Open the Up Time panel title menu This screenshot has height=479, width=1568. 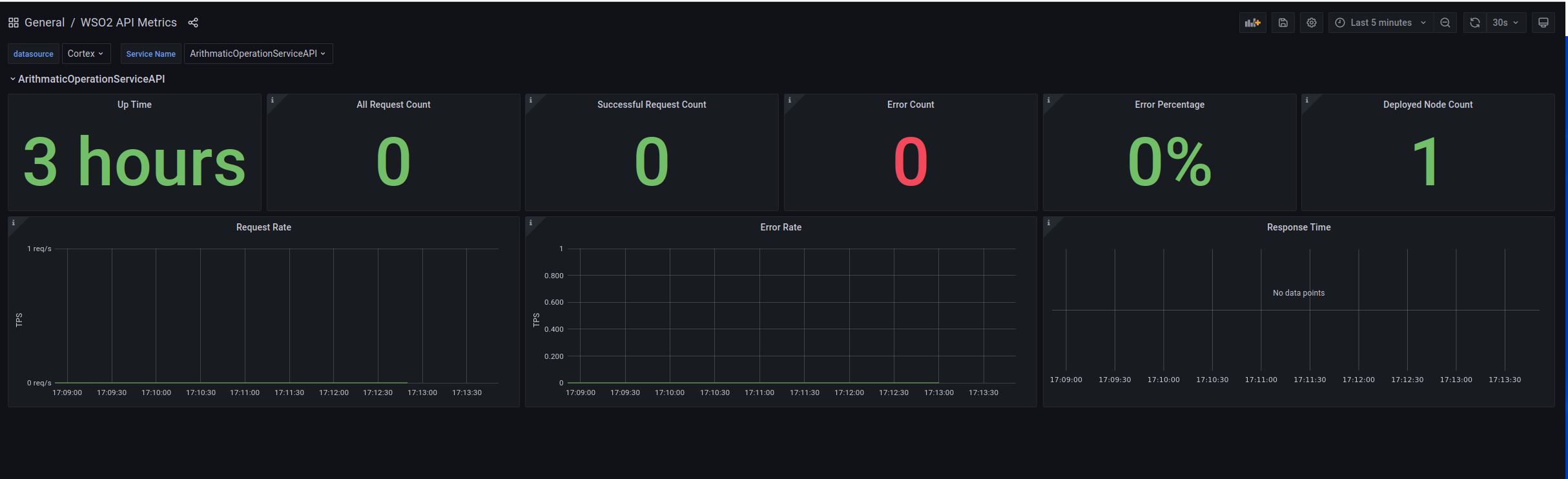pos(134,105)
